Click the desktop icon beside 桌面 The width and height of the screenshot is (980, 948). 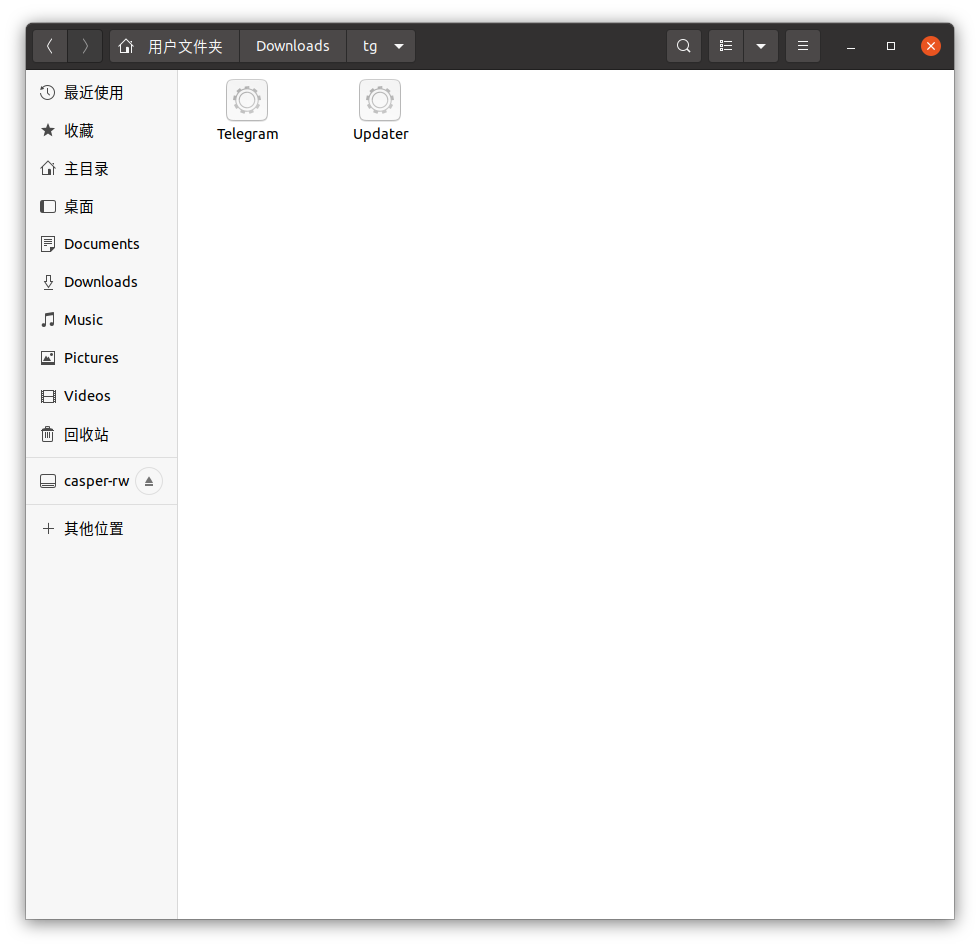coord(48,206)
